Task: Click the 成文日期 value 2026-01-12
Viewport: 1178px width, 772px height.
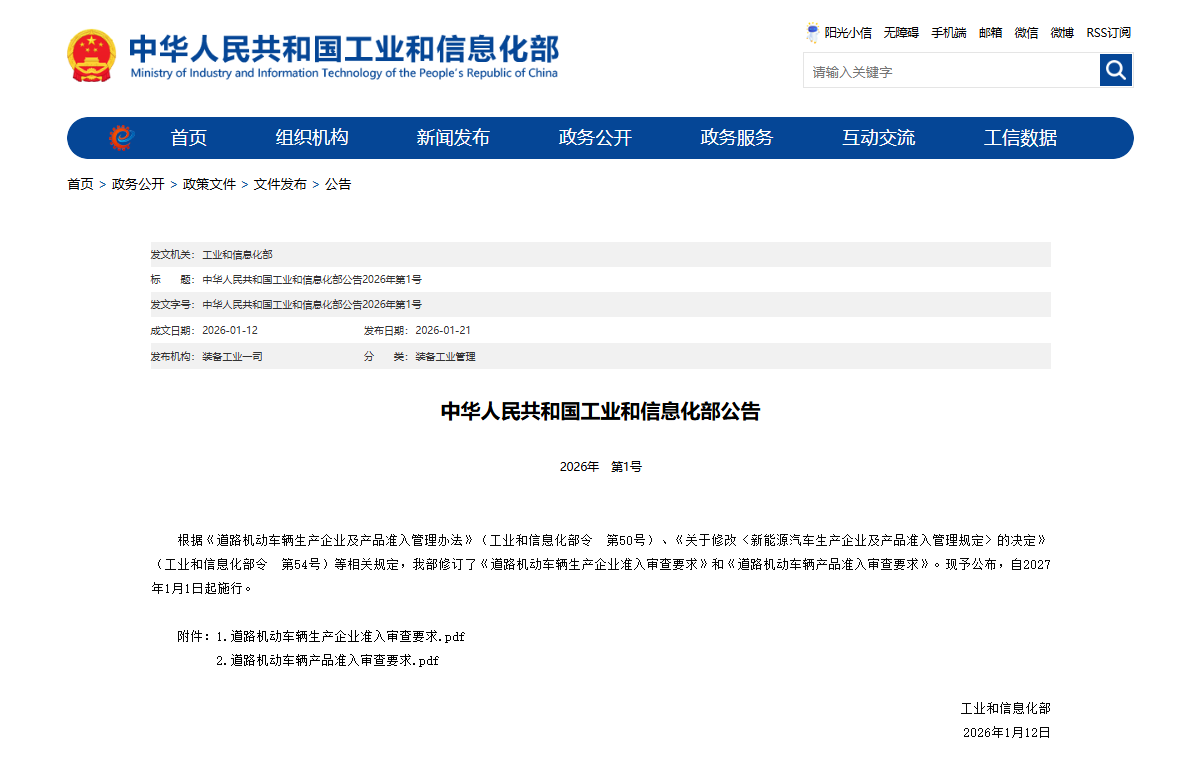Action: (230, 330)
